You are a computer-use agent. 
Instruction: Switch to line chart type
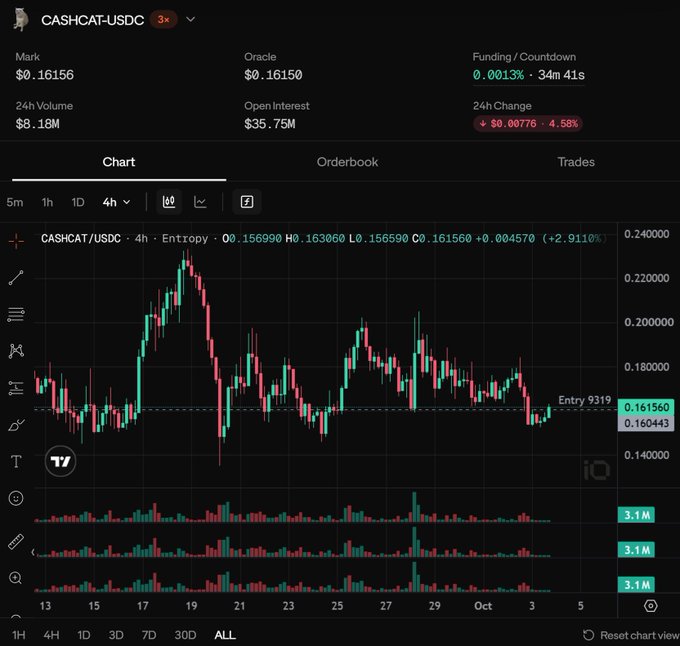pos(200,202)
